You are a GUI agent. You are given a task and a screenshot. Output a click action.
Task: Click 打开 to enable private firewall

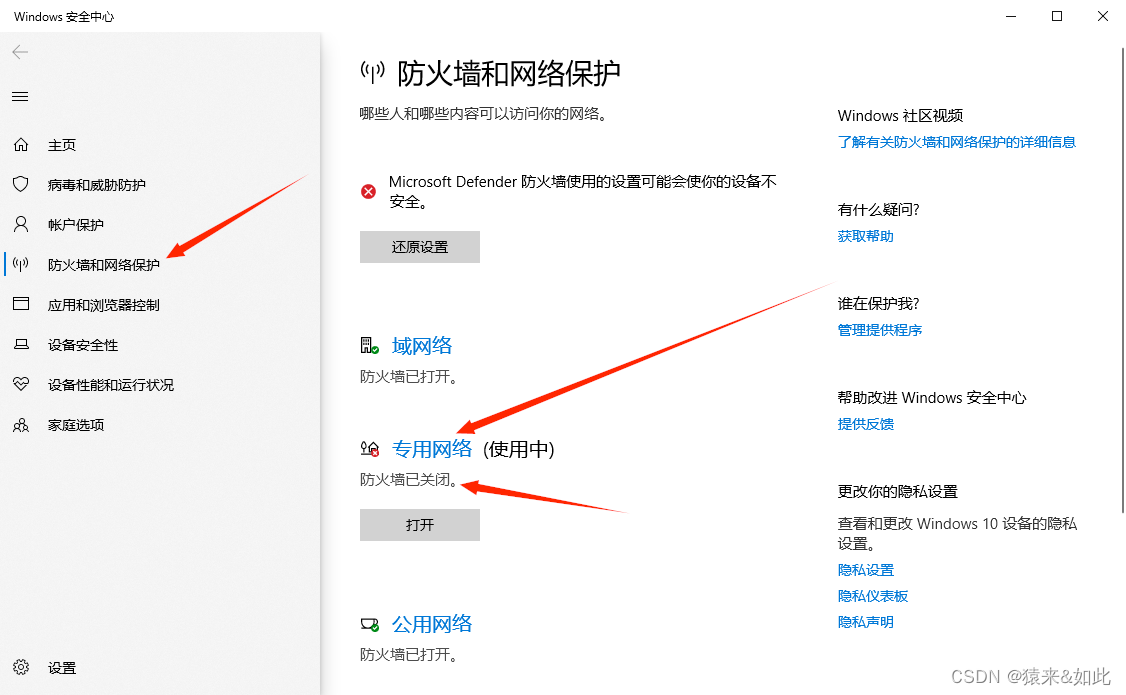(x=419, y=525)
